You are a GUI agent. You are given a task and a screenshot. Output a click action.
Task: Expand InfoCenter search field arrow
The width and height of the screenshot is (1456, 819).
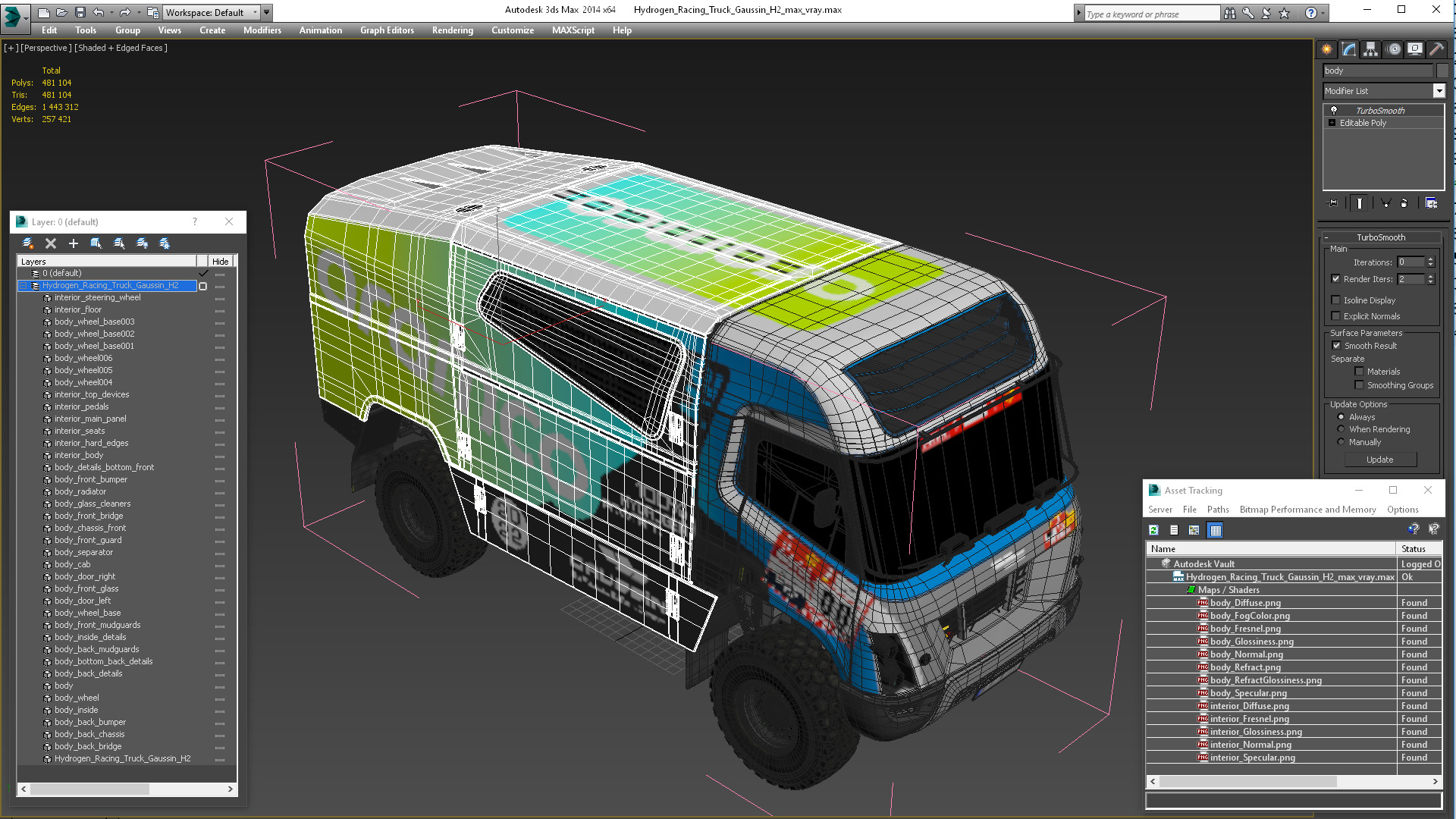1079,13
